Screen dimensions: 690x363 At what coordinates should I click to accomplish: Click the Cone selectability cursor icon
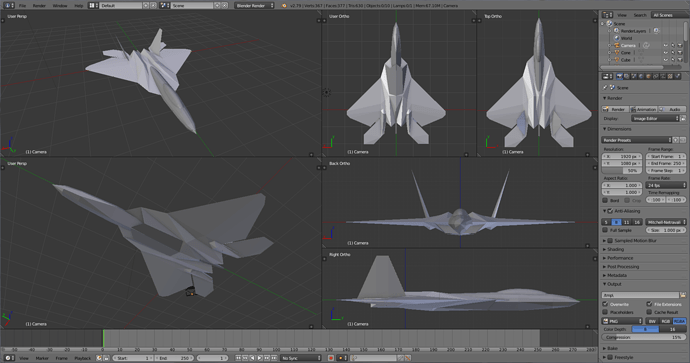(673, 52)
